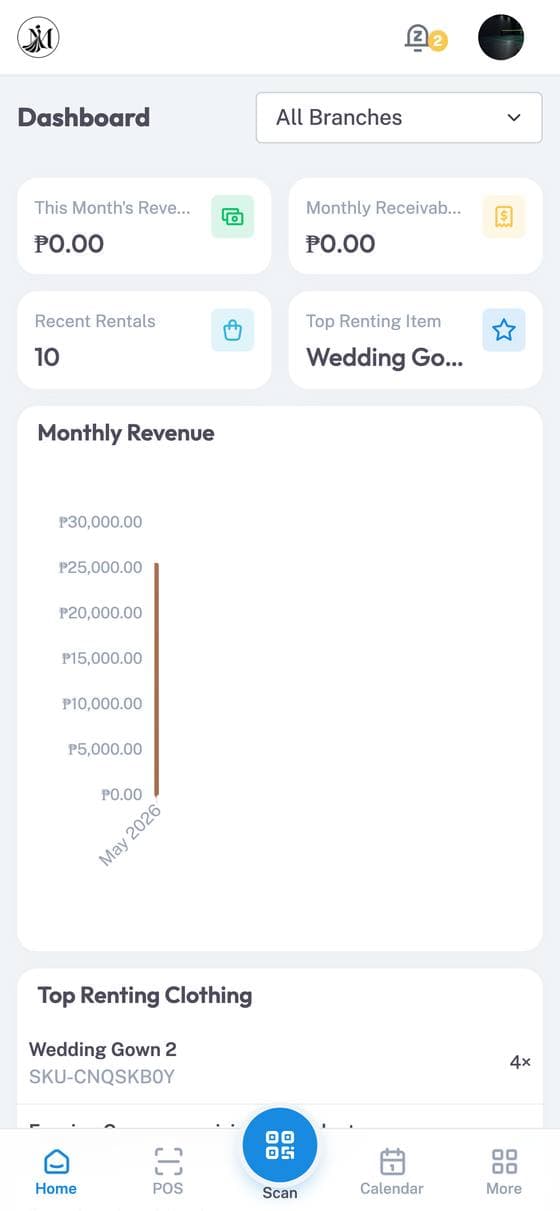Switch to the Calendar tab
Image resolution: width=560 pixels, height=1211 pixels.
tap(392, 1170)
